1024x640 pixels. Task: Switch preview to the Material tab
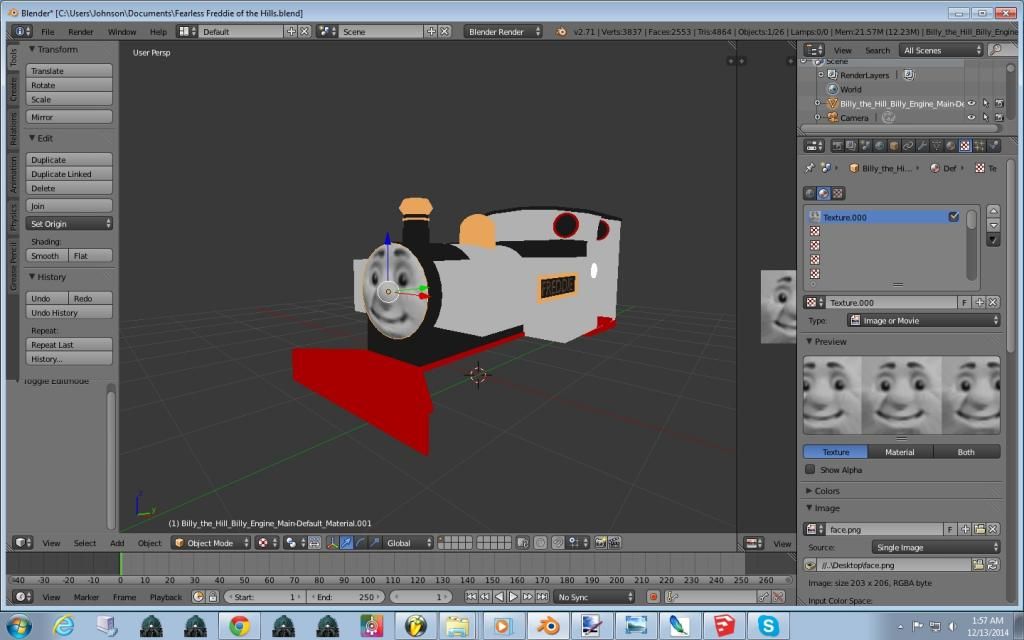pos(900,451)
